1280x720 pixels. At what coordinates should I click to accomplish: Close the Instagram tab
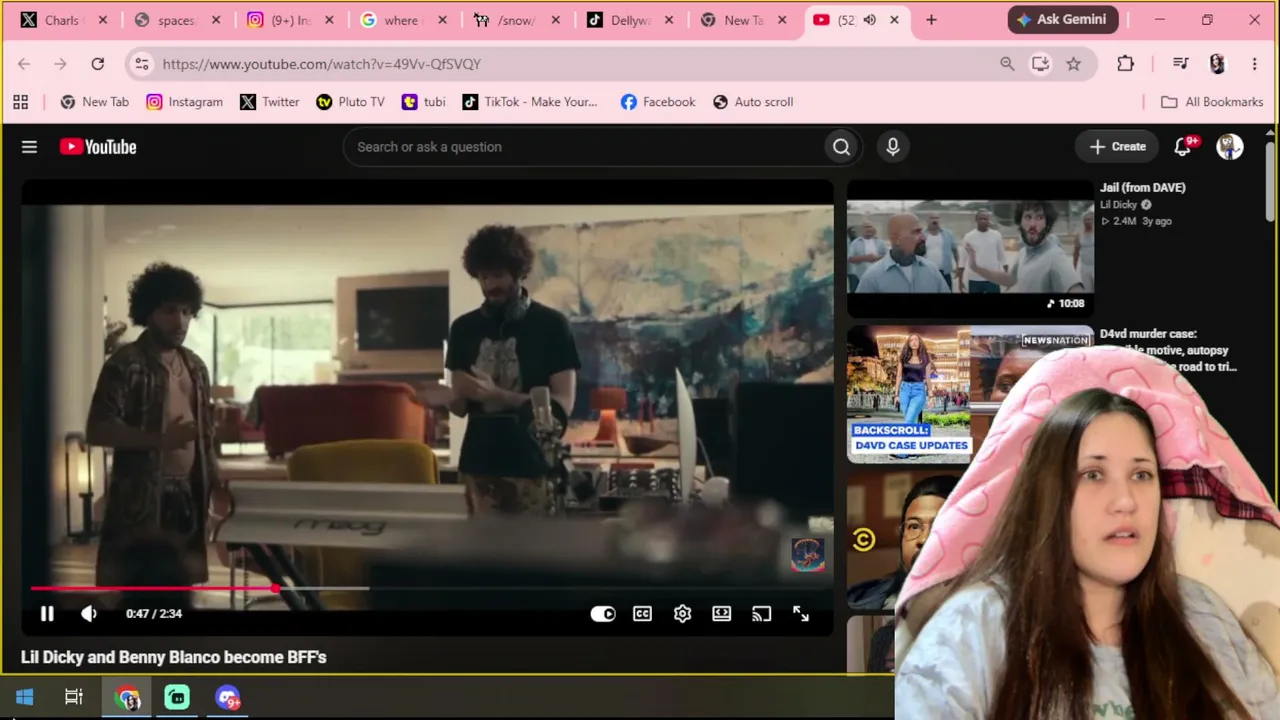(x=329, y=20)
